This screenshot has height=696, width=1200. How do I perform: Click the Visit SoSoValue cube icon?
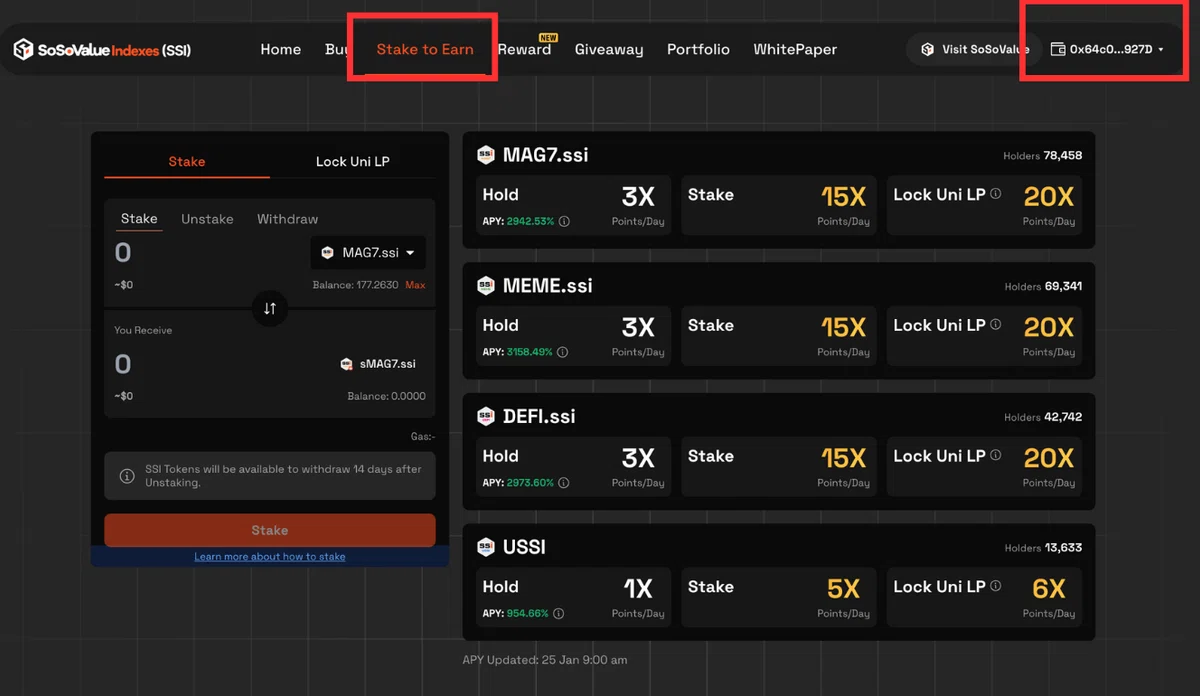tap(928, 49)
